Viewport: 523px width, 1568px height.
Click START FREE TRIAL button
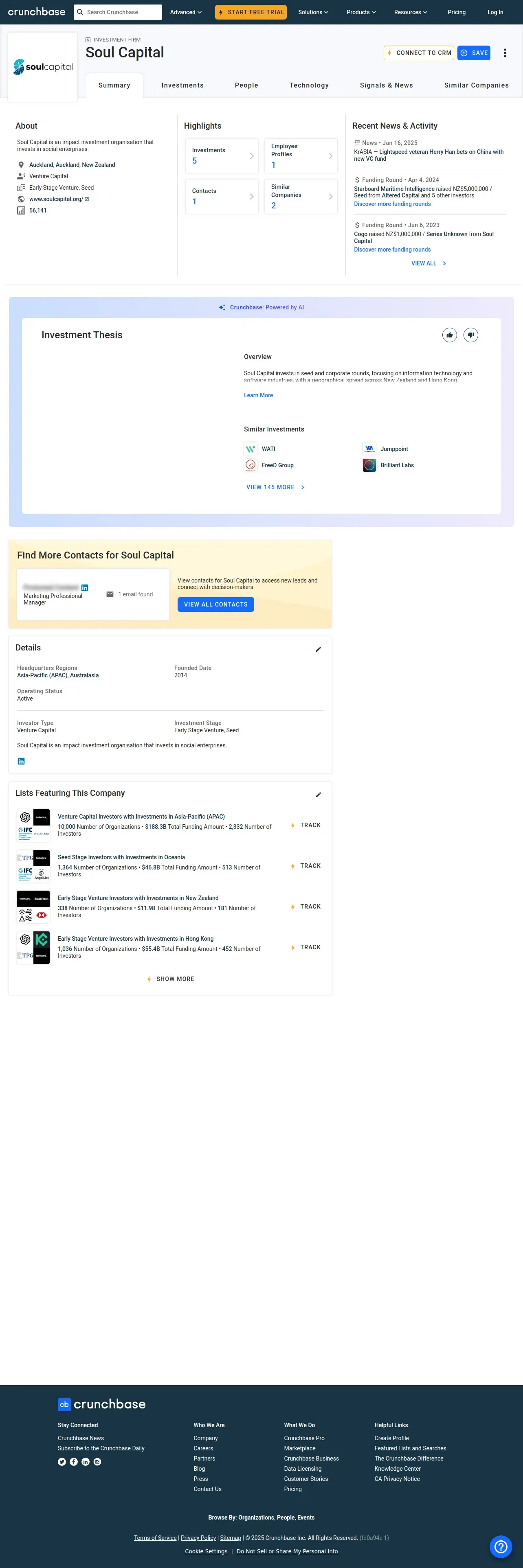[251, 12]
